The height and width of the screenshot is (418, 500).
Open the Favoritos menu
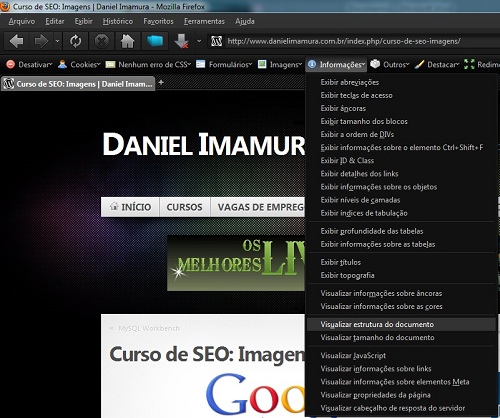click(x=158, y=21)
